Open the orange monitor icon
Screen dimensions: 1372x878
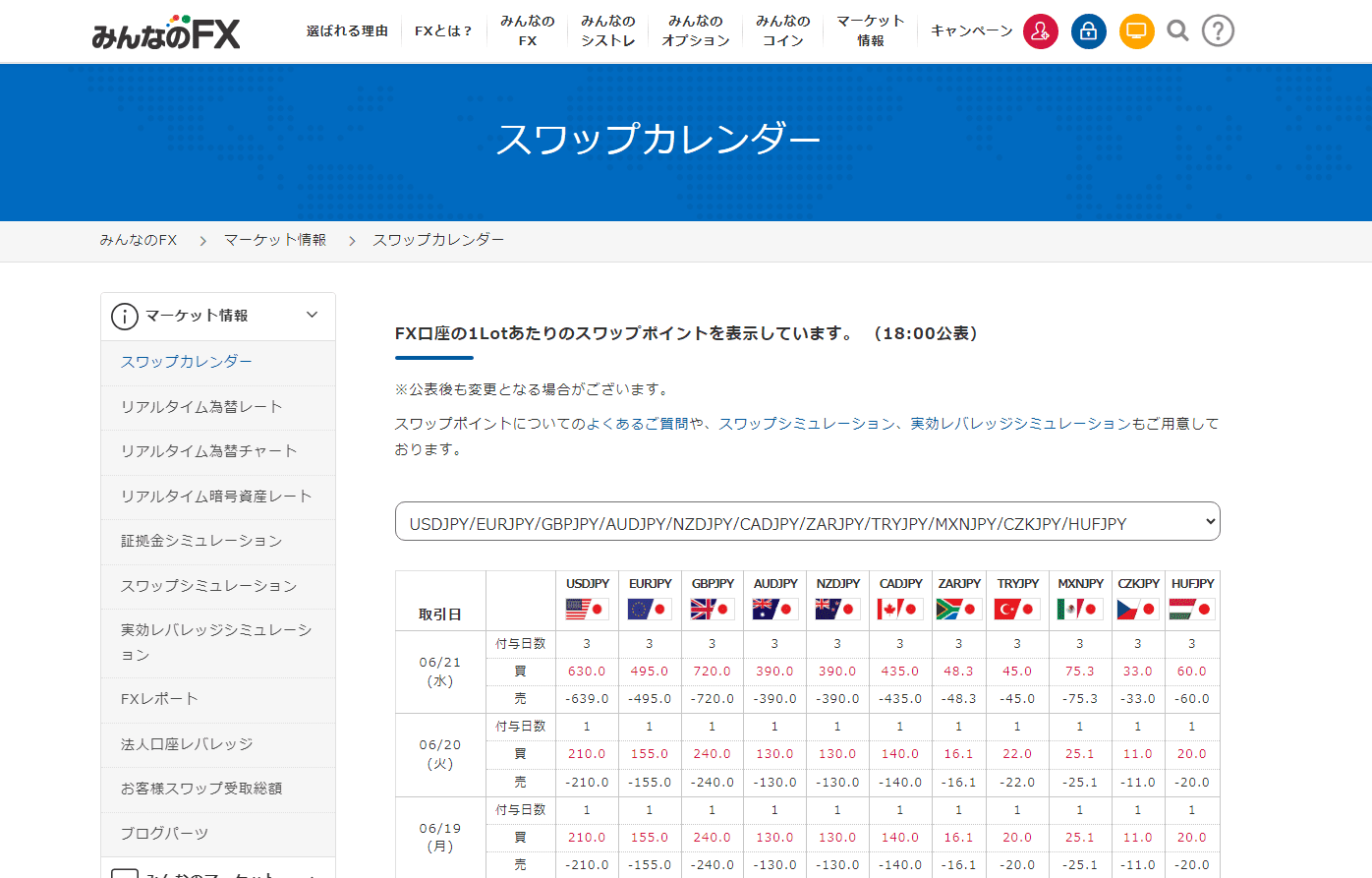pyautogui.click(x=1136, y=31)
